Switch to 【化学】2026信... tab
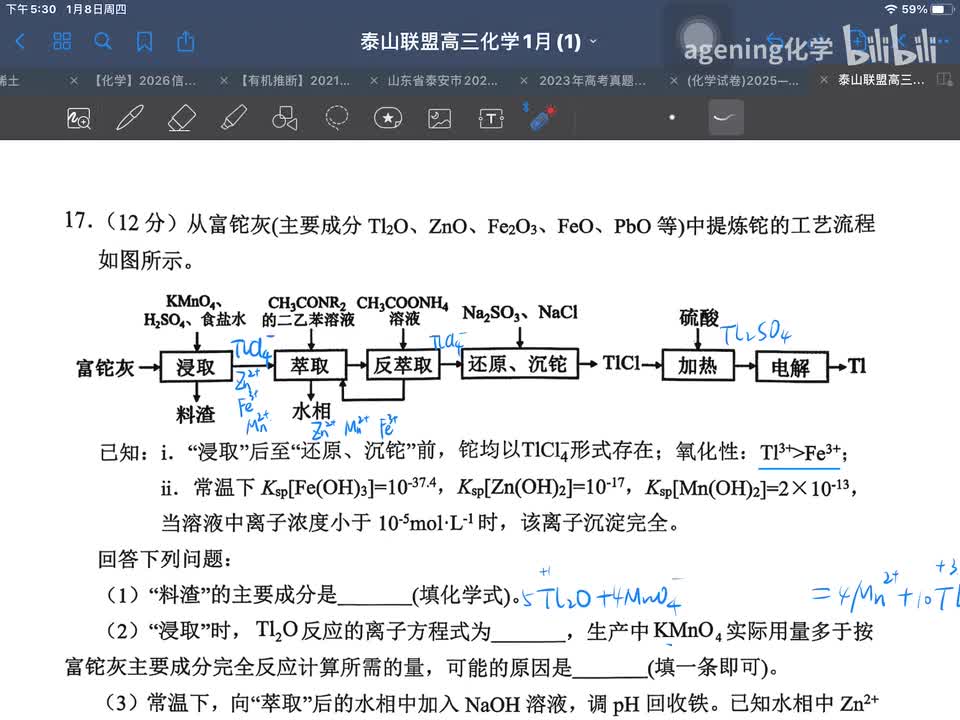 click(145, 80)
